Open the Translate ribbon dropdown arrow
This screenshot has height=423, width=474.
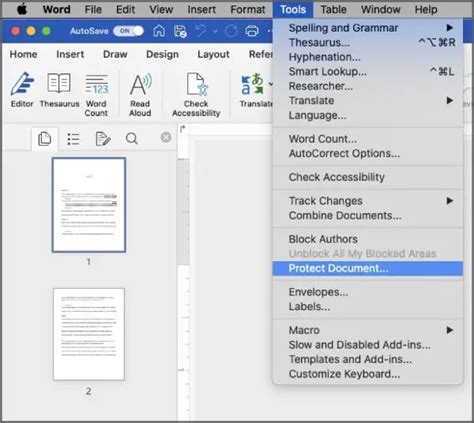click(x=270, y=83)
